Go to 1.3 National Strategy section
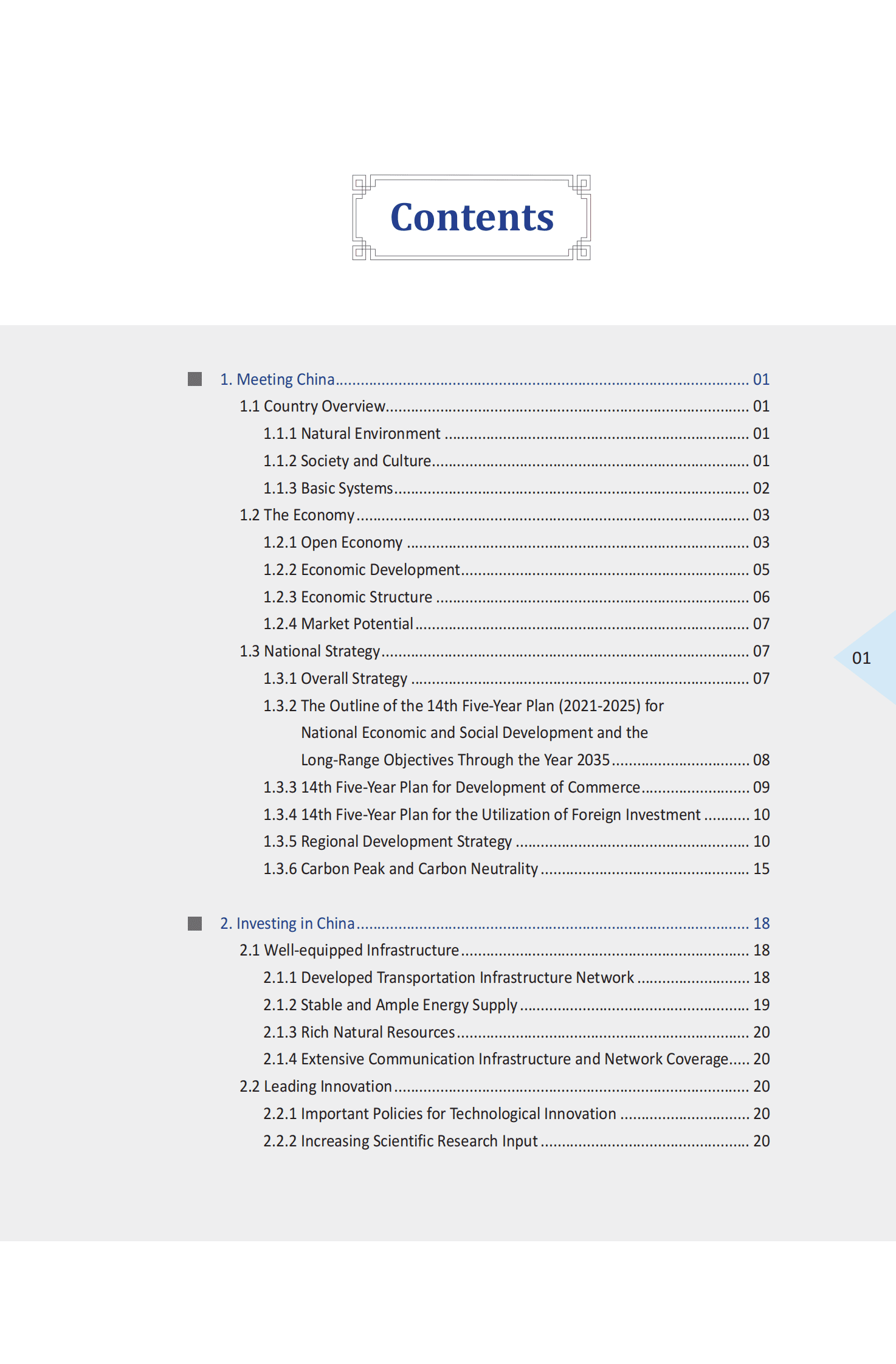Image resolution: width=896 pixels, height=1364 pixels. [309, 651]
